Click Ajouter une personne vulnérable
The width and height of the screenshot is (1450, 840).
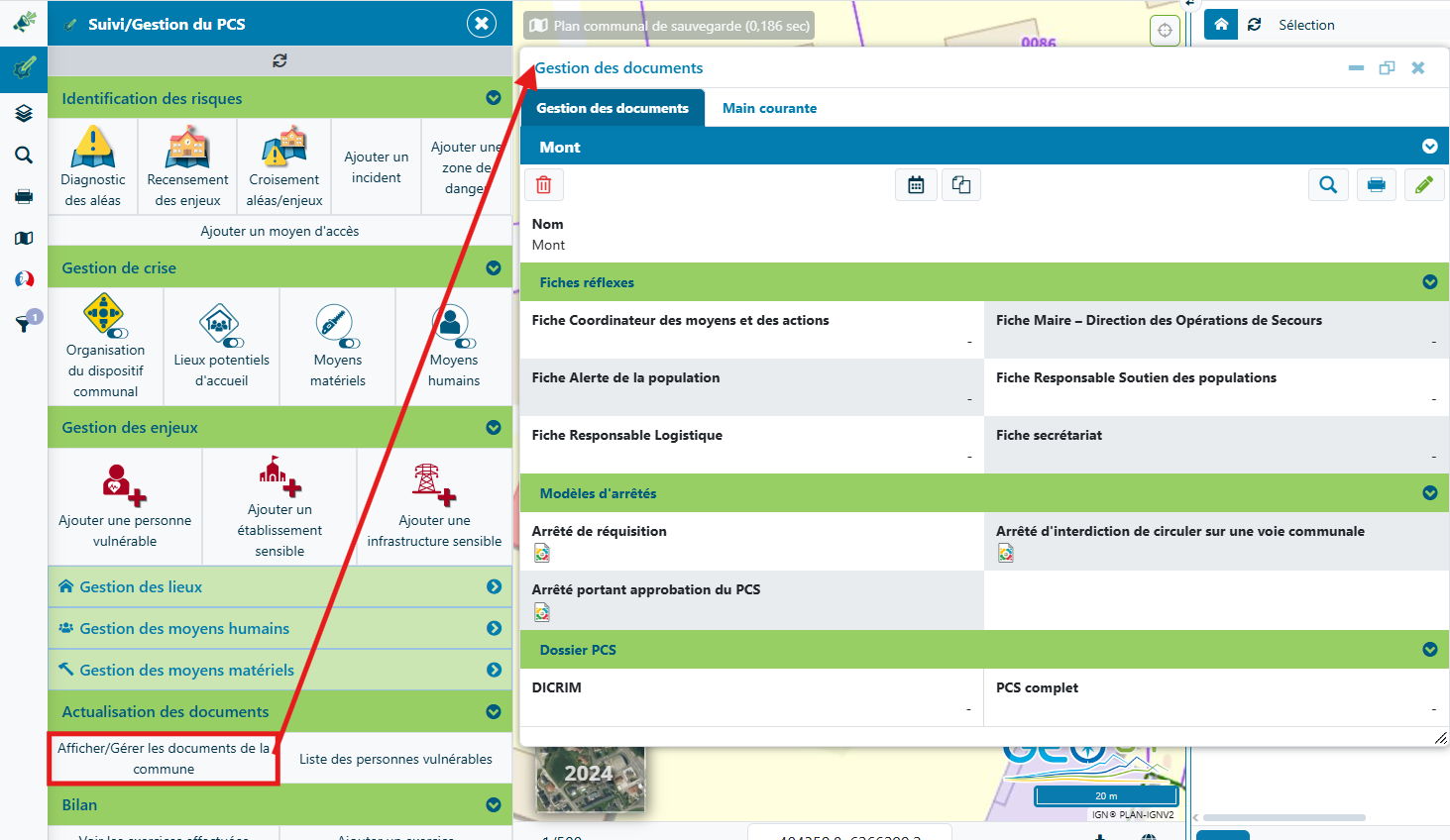click(125, 507)
